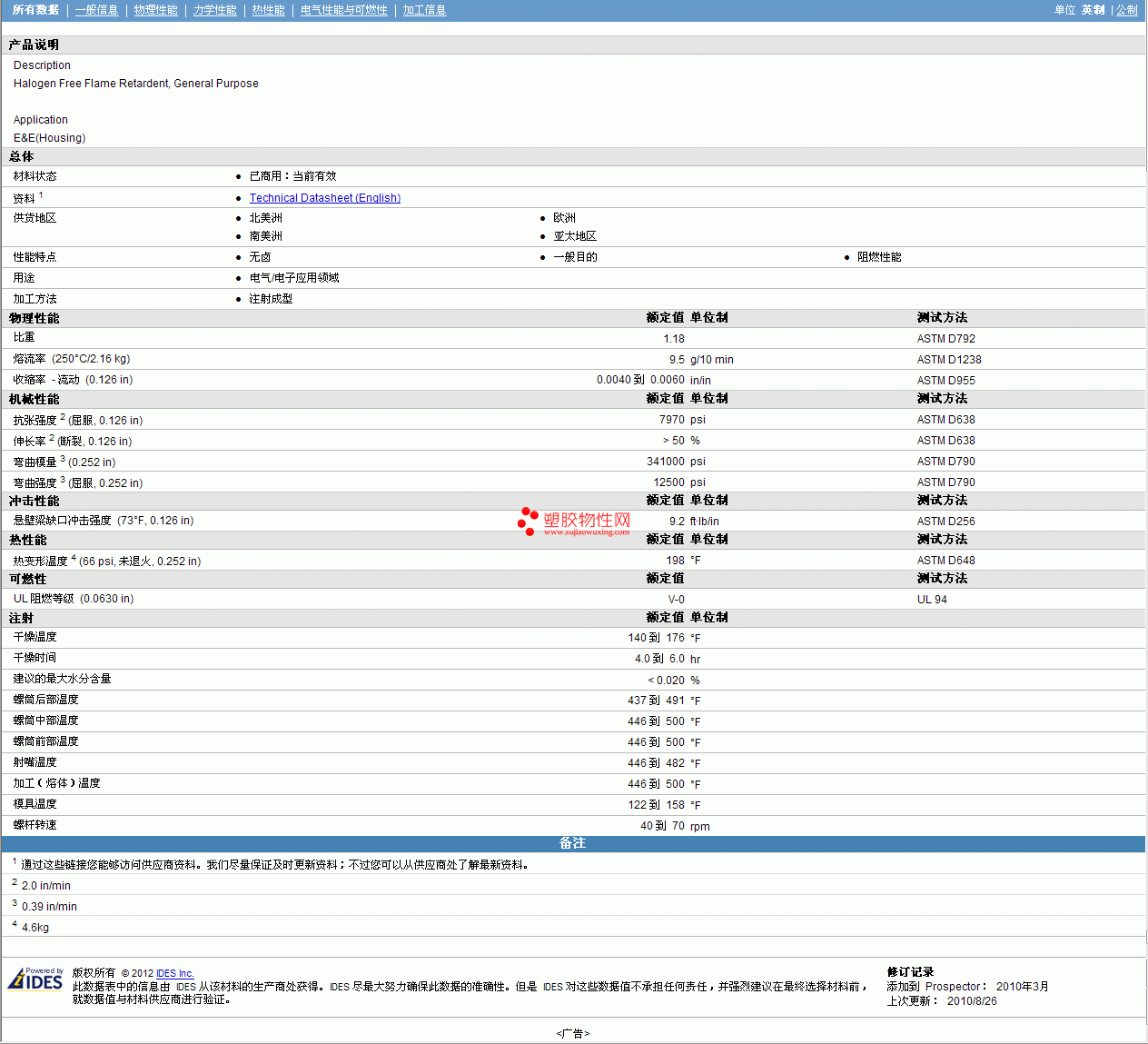Click the 干燥温度 row label
Screen dimensions: 1148x1044
(x=35, y=637)
